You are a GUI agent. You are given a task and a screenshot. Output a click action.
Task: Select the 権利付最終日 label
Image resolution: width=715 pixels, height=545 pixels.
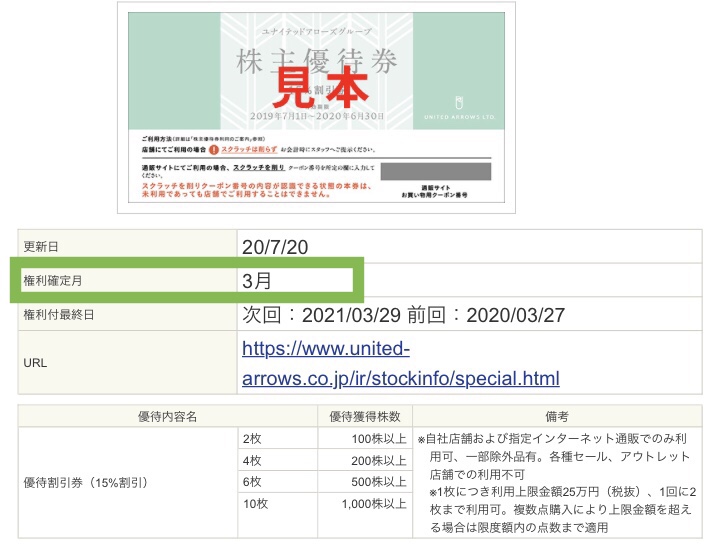59,315
